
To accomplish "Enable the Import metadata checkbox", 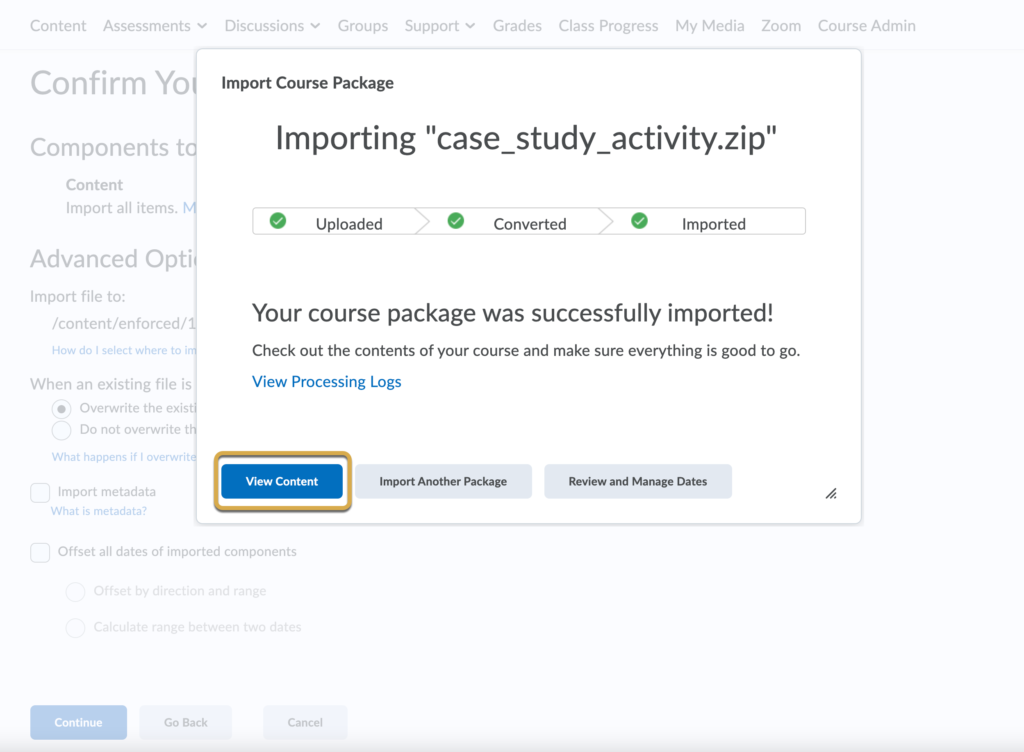I will [x=40, y=492].
